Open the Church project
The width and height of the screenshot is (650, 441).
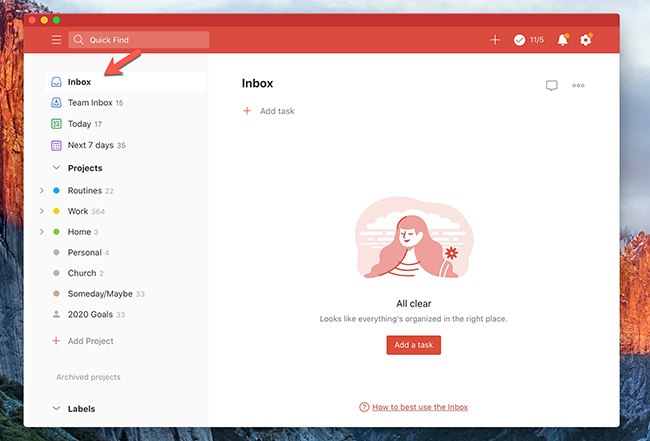tap(82, 273)
